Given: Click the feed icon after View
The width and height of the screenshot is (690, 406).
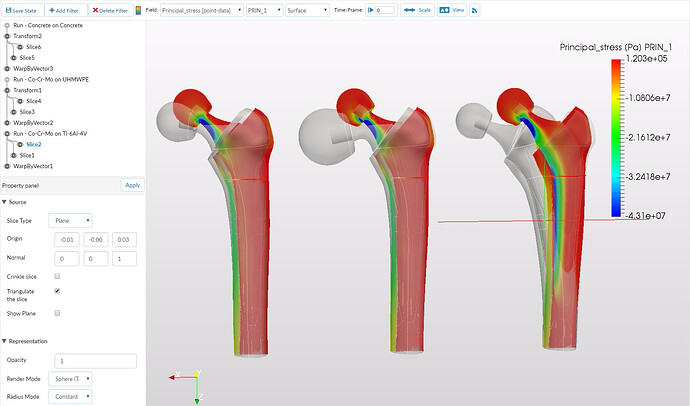Looking at the screenshot, I should (474, 10).
